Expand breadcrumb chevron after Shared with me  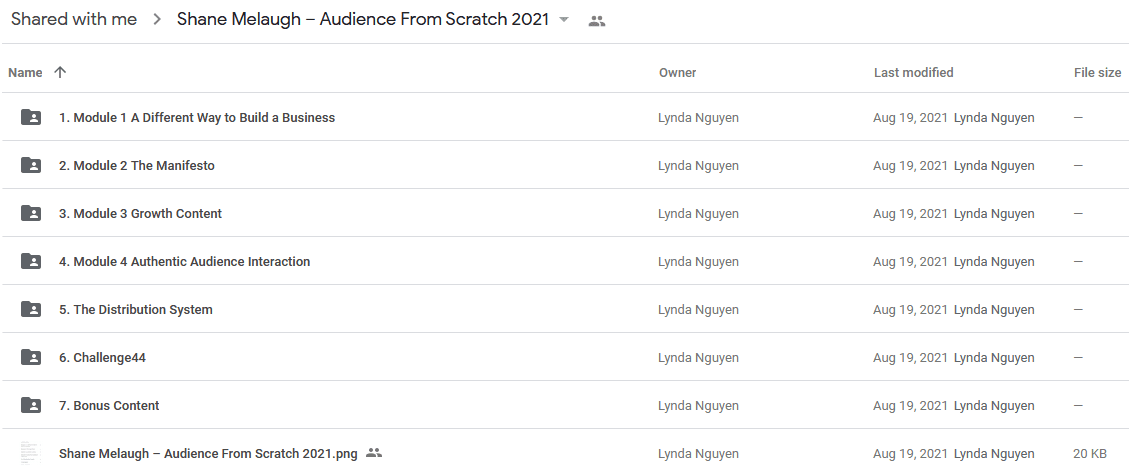pos(157,20)
